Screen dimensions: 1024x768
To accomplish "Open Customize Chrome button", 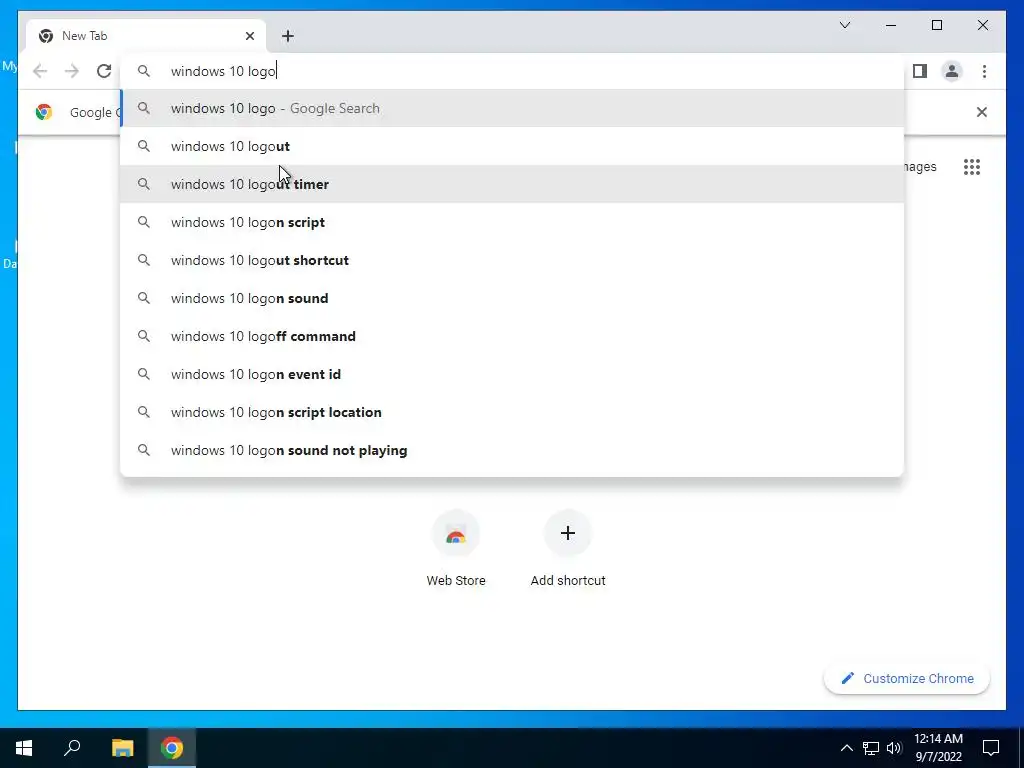I will (906, 679).
